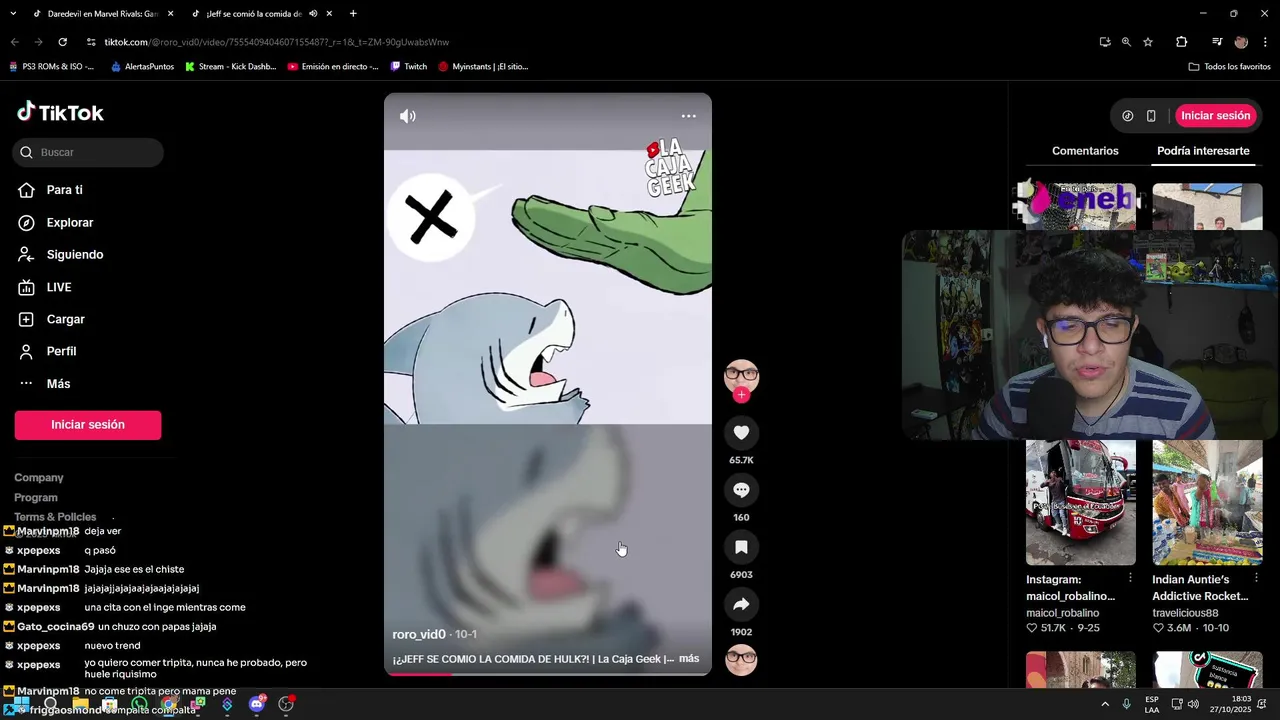Screen dimensions: 1280x720
Task: Bookmark this page with the star
Action: click(1148, 42)
